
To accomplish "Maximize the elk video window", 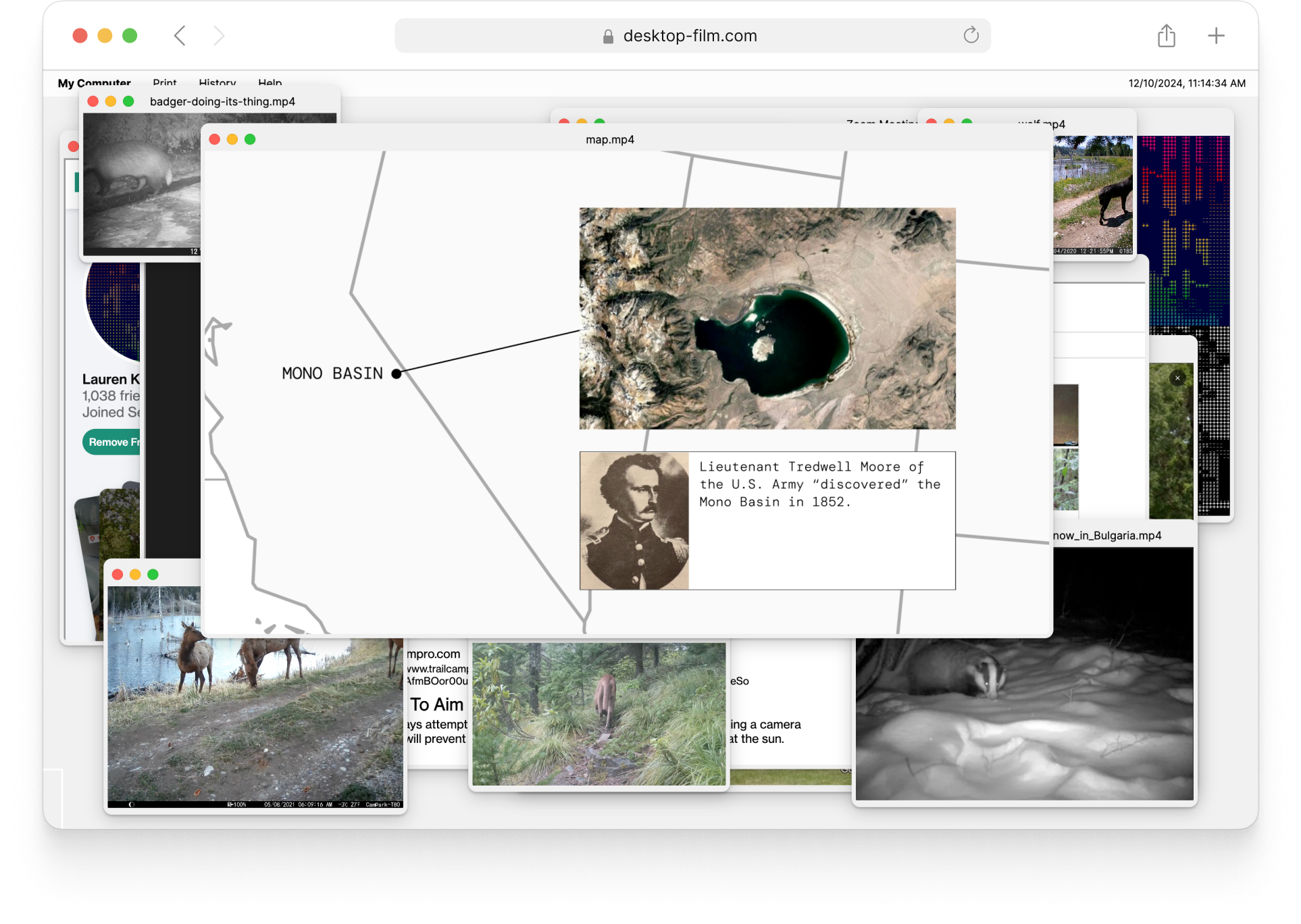I will 153,574.
